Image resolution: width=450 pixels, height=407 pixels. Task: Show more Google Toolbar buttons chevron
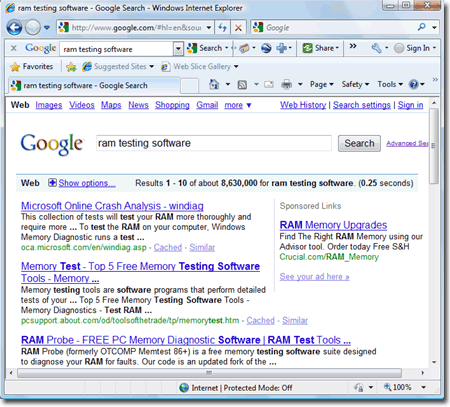coord(353,46)
